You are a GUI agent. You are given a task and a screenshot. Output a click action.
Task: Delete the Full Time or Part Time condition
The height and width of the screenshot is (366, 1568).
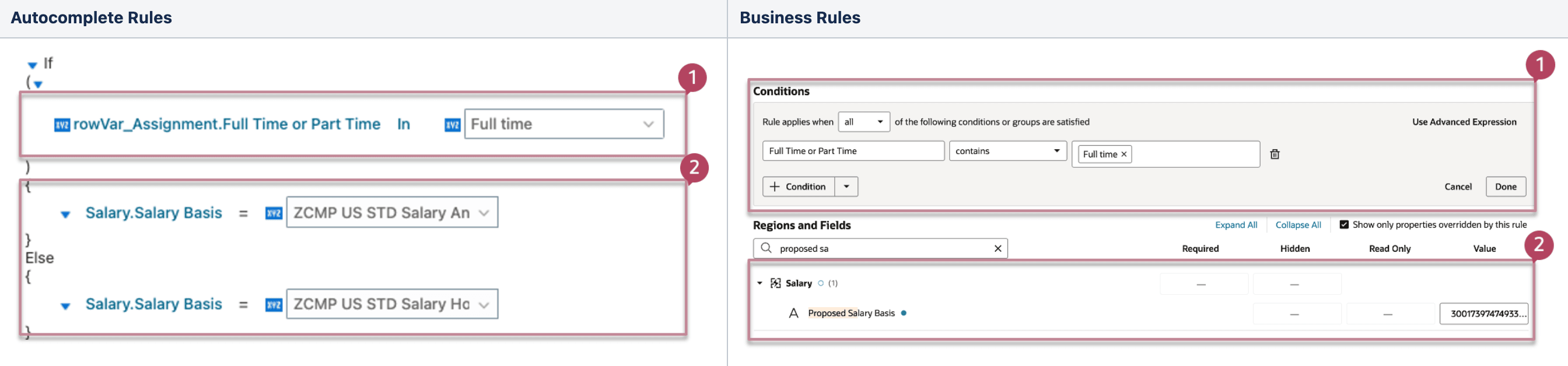pos(1275,154)
